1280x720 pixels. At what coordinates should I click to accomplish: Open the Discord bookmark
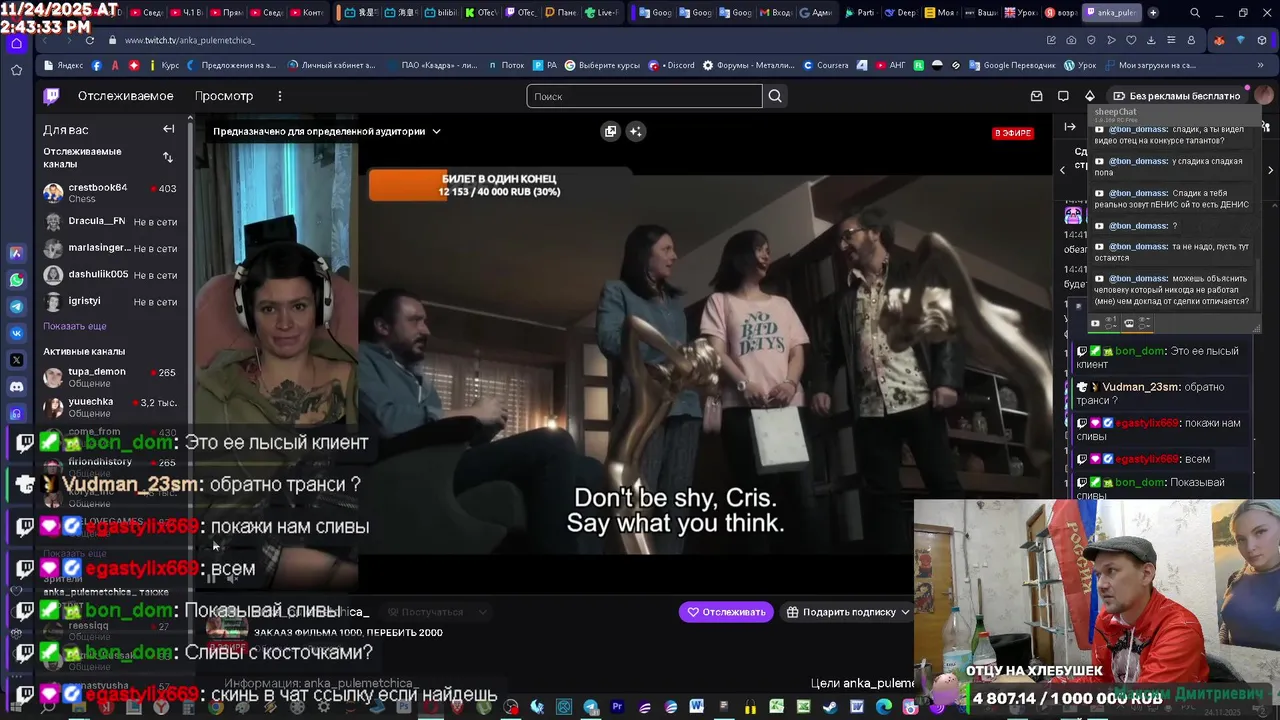pyautogui.click(x=672, y=65)
